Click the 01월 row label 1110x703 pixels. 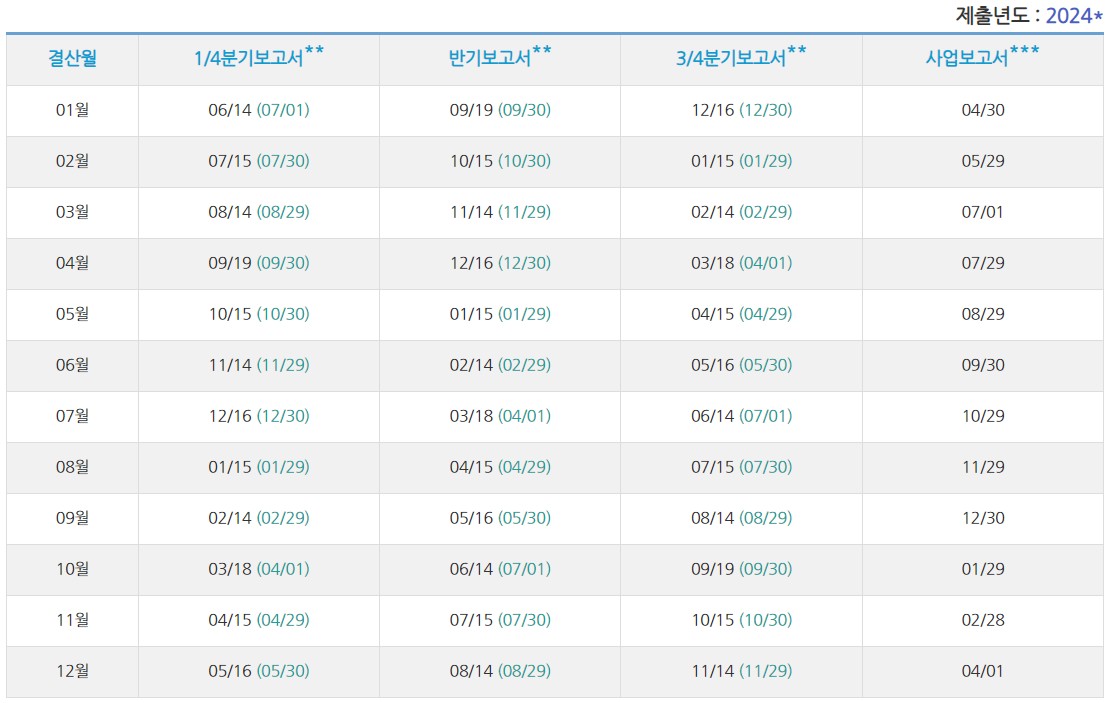(x=72, y=110)
